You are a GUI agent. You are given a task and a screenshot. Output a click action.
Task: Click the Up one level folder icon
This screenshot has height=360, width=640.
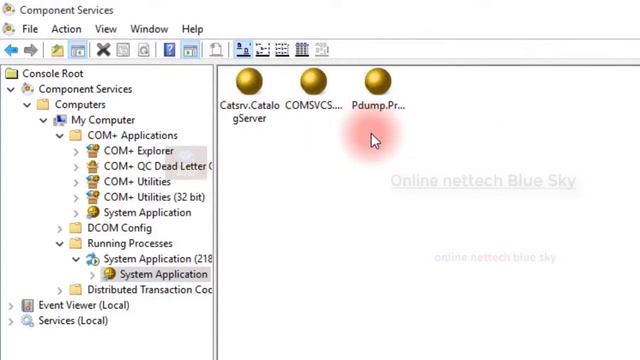click(x=57, y=50)
